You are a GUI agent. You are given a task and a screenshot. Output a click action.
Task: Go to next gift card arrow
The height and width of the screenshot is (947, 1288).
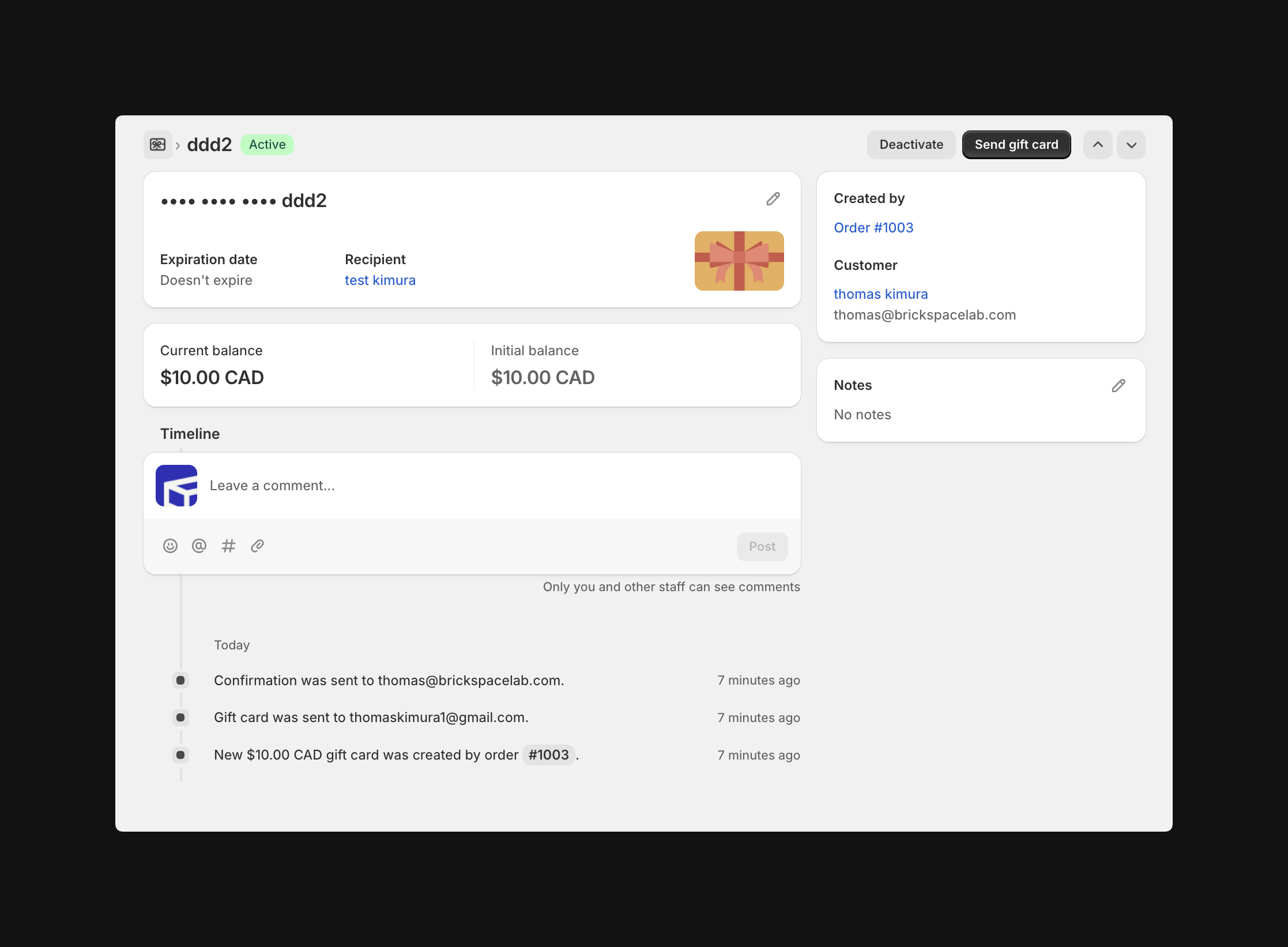(x=1131, y=145)
